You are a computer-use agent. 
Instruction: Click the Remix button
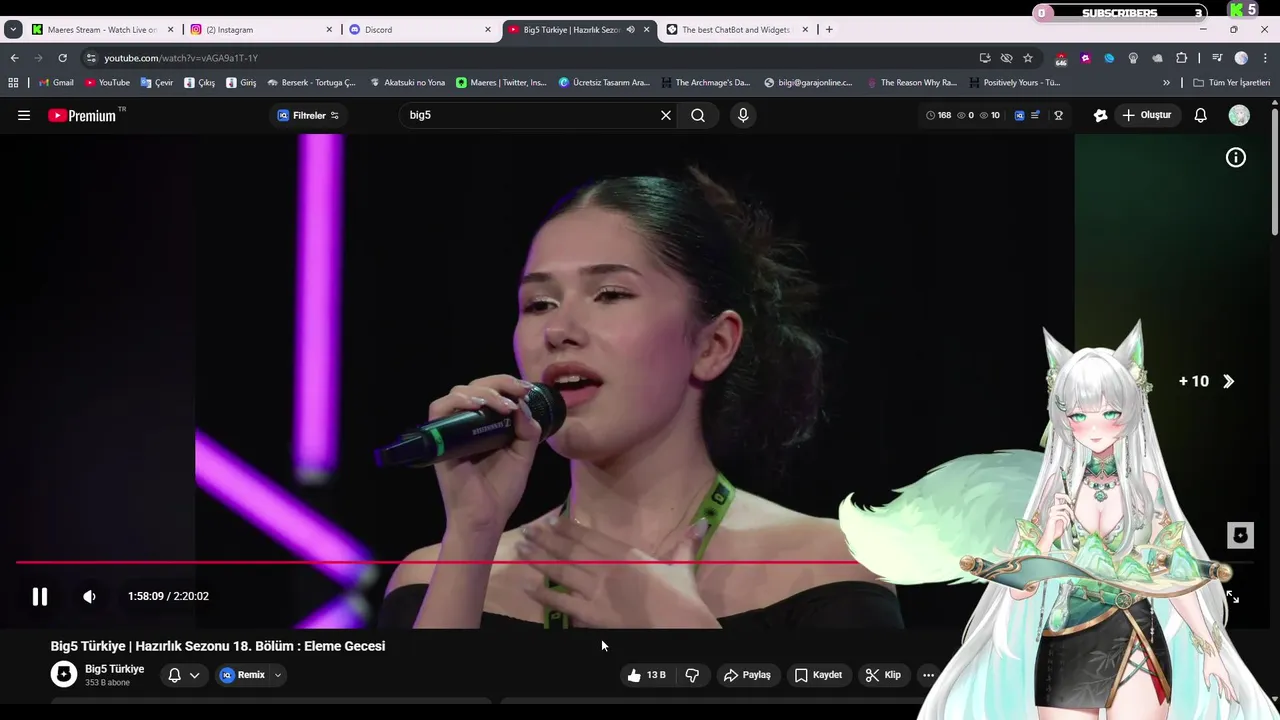tap(243, 675)
